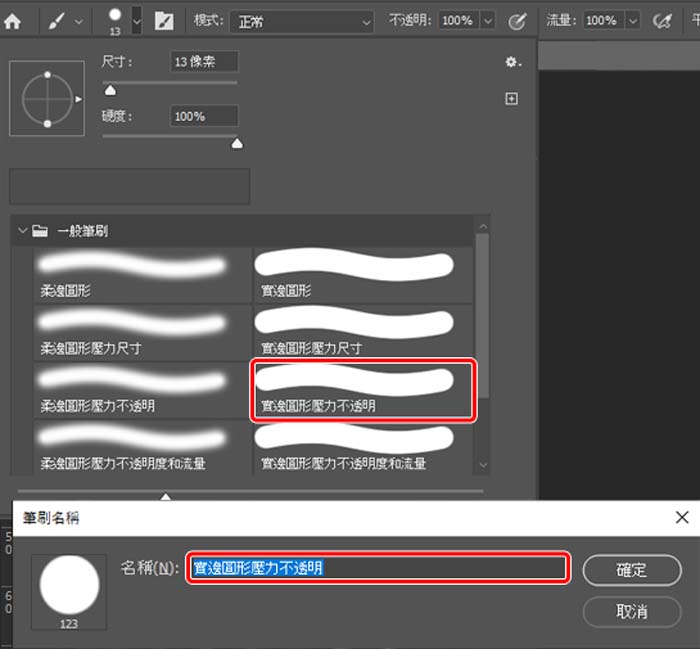700x649 pixels.
Task: Enable airbrush-style build-up icon
Action: point(661,20)
